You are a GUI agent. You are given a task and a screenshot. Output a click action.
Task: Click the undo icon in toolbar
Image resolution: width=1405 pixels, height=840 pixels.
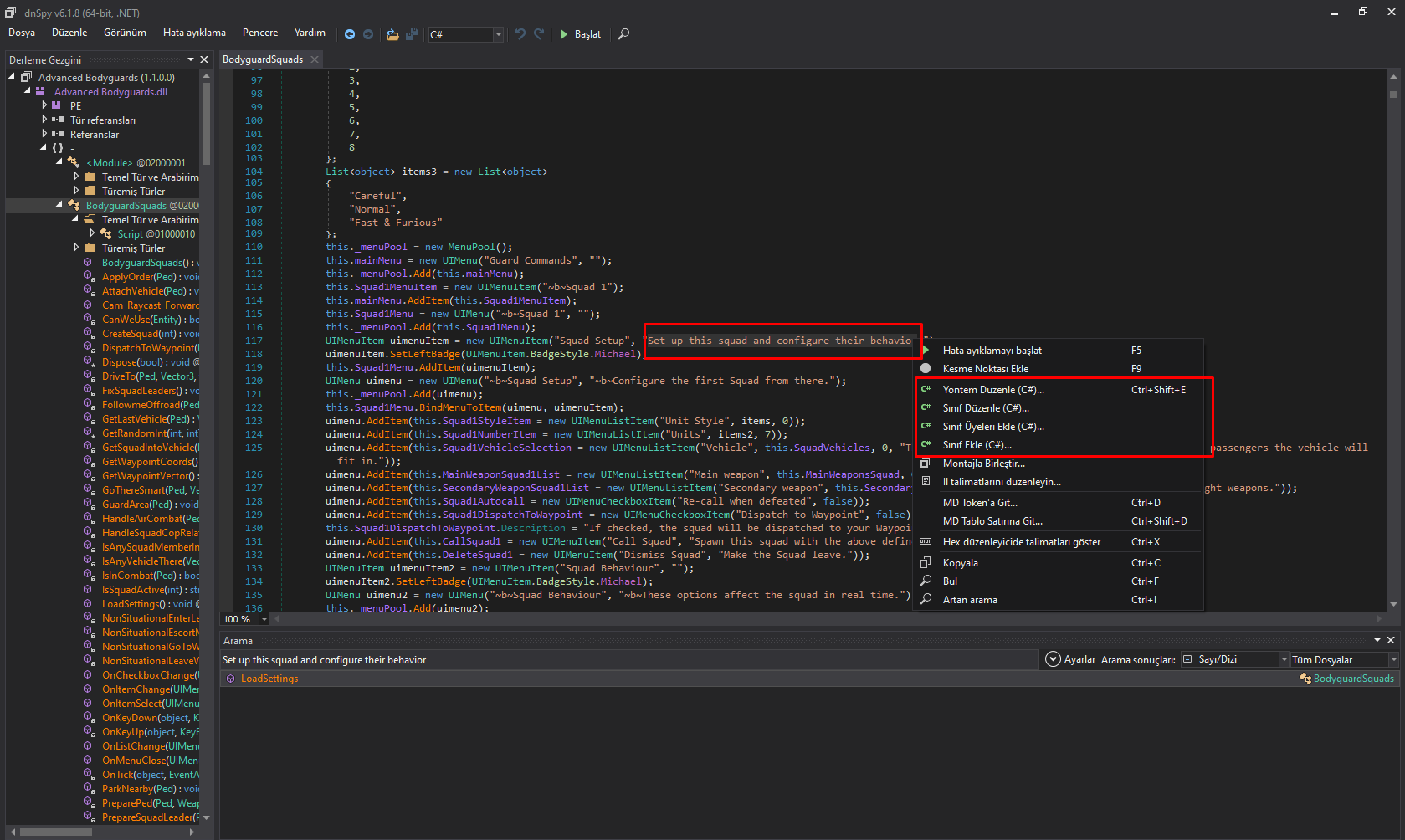520,34
